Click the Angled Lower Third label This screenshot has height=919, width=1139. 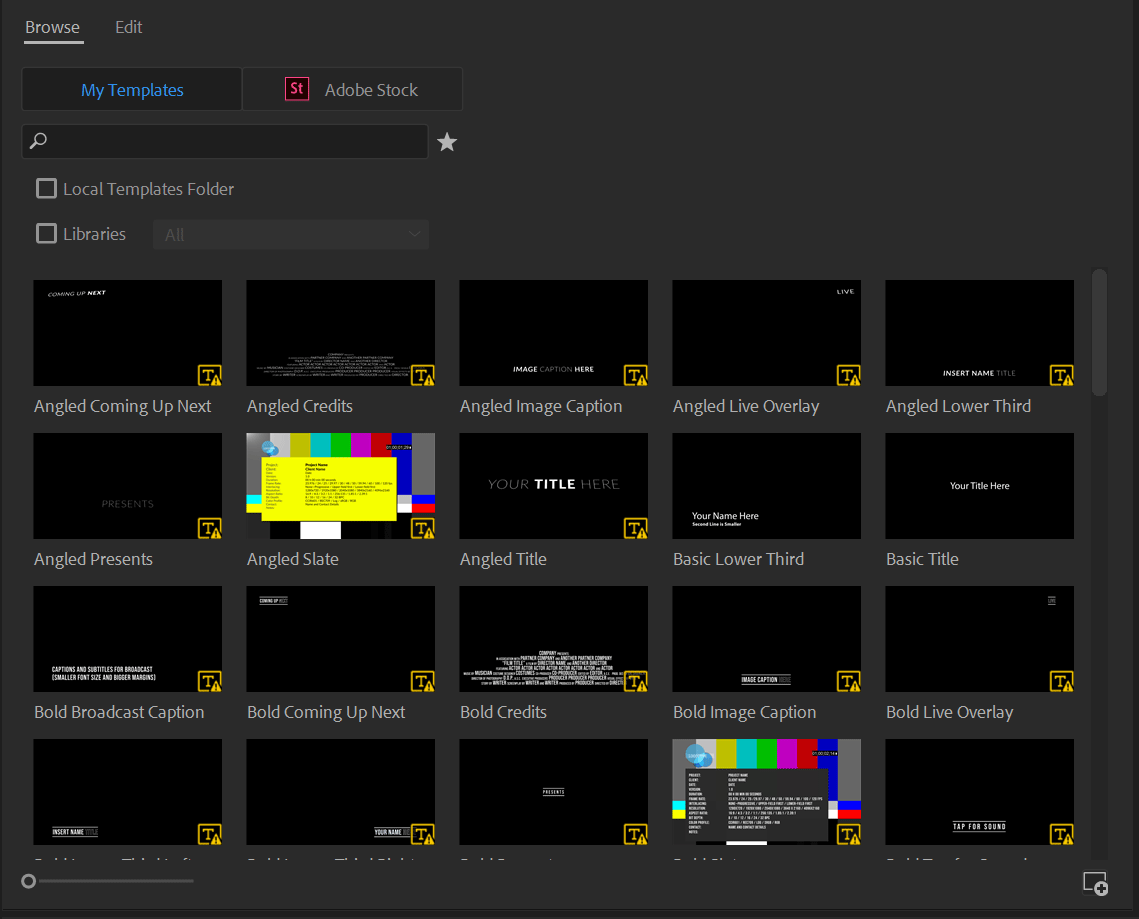(x=958, y=406)
